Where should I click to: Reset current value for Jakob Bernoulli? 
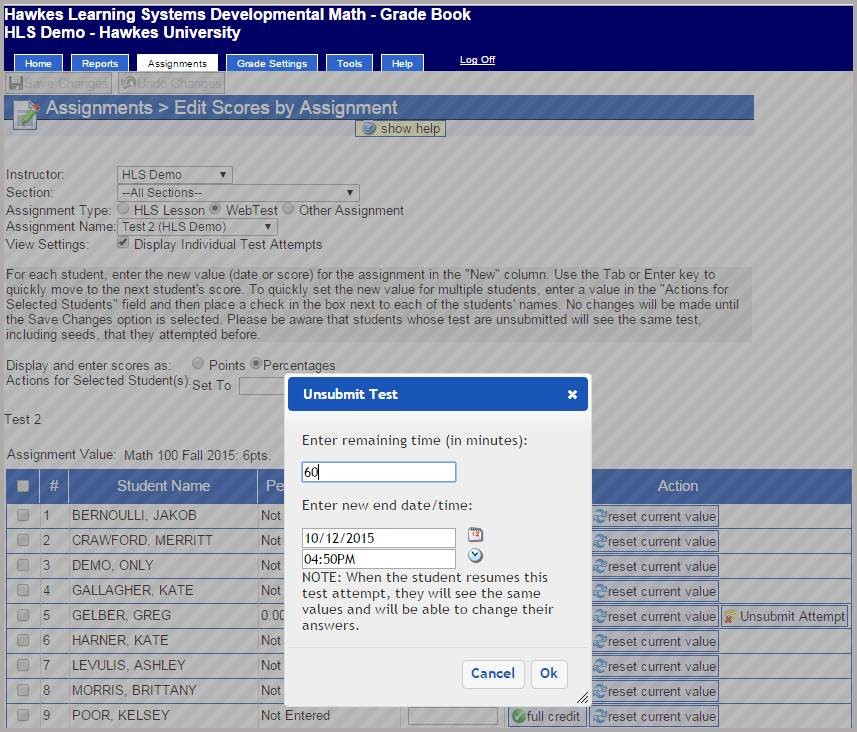pyautogui.click(x=654, y=516)
